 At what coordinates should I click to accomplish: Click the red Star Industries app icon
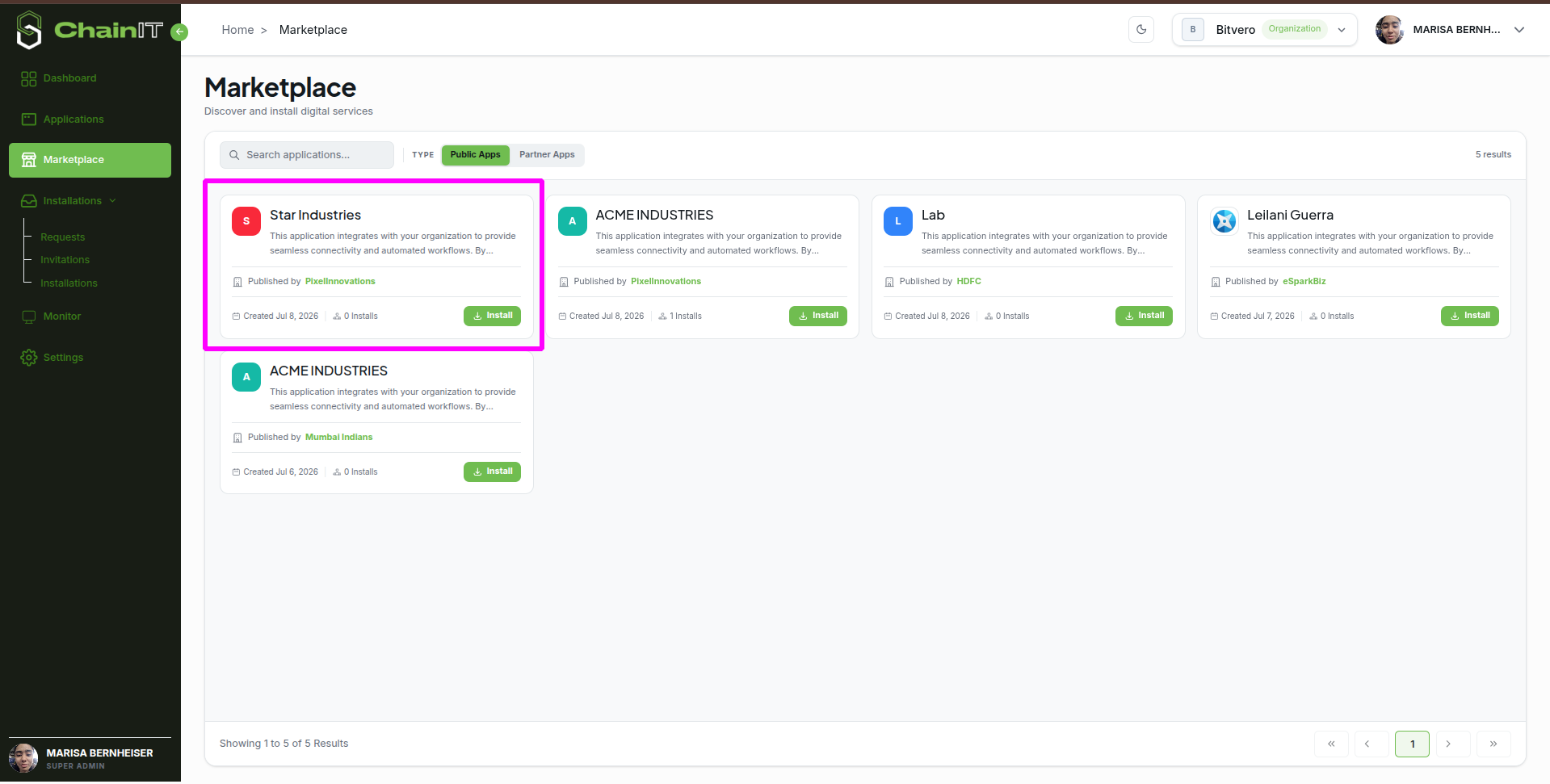[246, 221]
